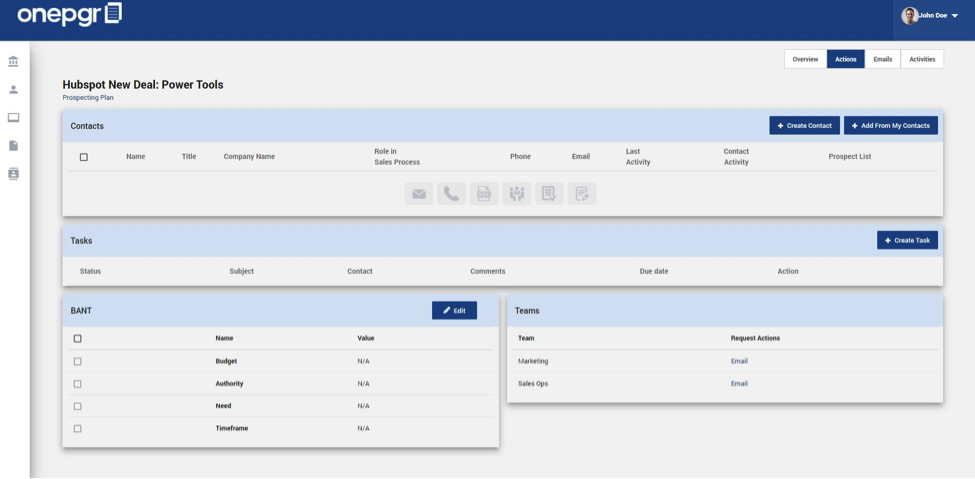This screenshot has width=975, height=479.
Task: Open the Emails tab
Action: point(883,59)
